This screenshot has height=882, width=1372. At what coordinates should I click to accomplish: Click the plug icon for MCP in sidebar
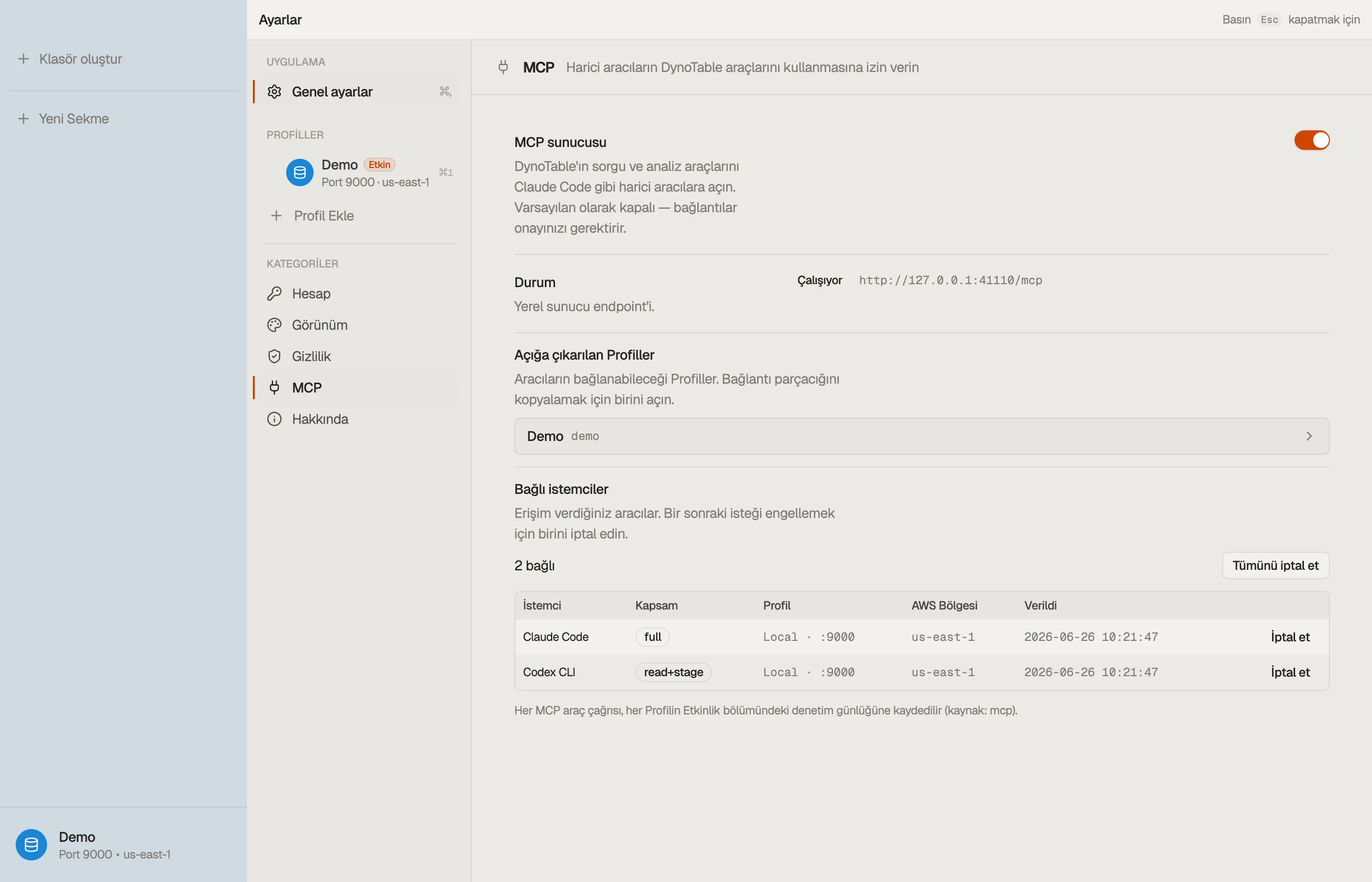click(274, 388)
